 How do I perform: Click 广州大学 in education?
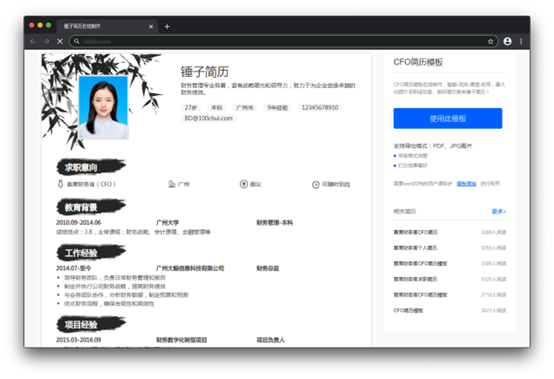point(167,223)
